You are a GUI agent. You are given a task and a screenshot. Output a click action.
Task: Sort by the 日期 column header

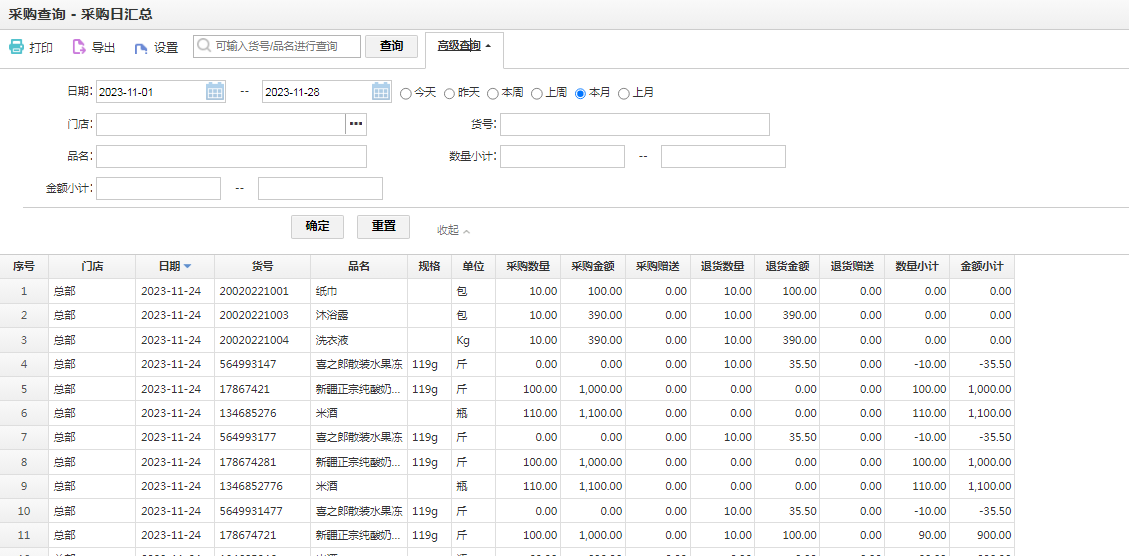tap(175, 266)
